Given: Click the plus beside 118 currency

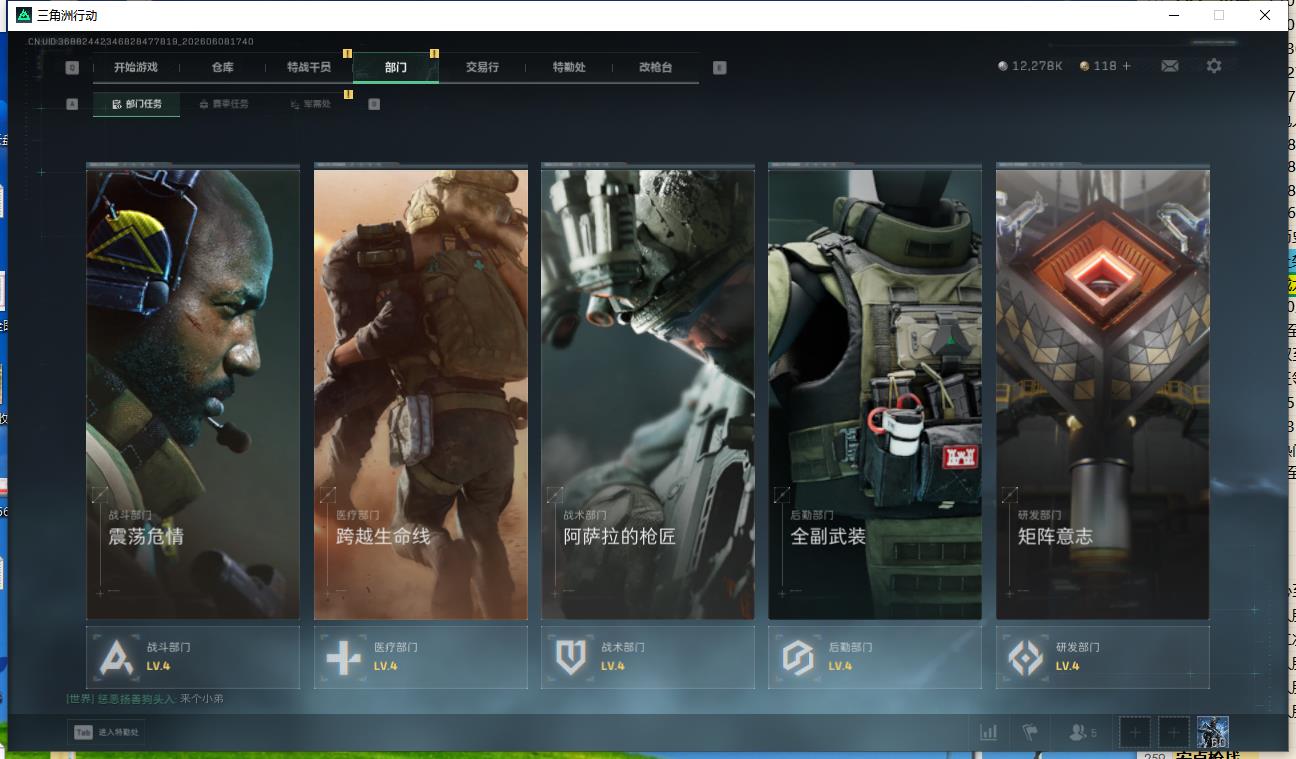Looking at the screenshot, I should click(x=1126, y=66).
